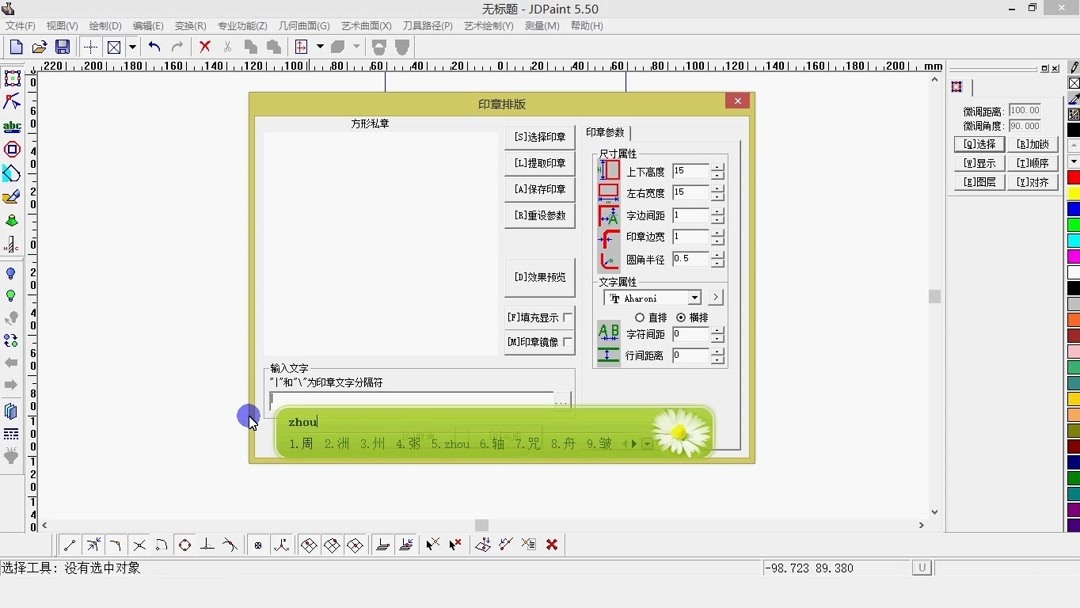Select the line drawing tool on bottom toolbar
Image resolution: width=1080 pixels, height=608 pixels.
pyautogui.click(x=68, y=544)
